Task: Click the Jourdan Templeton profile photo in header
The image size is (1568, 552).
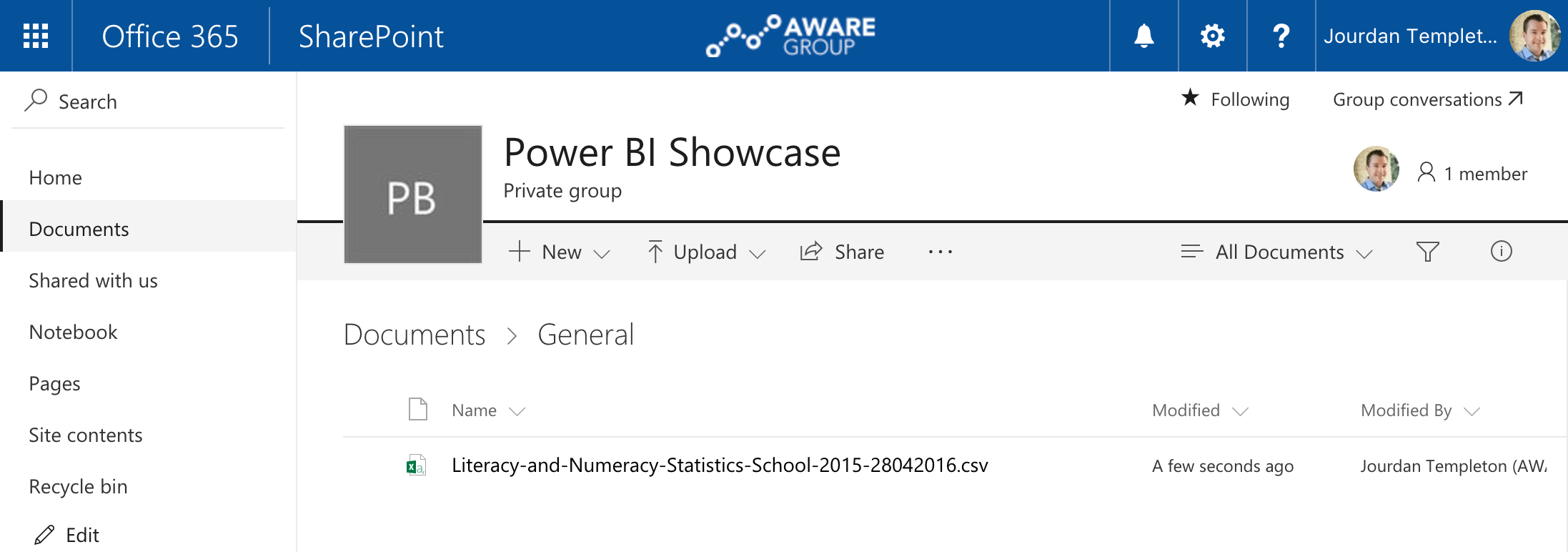Action: pos(1534,36)
